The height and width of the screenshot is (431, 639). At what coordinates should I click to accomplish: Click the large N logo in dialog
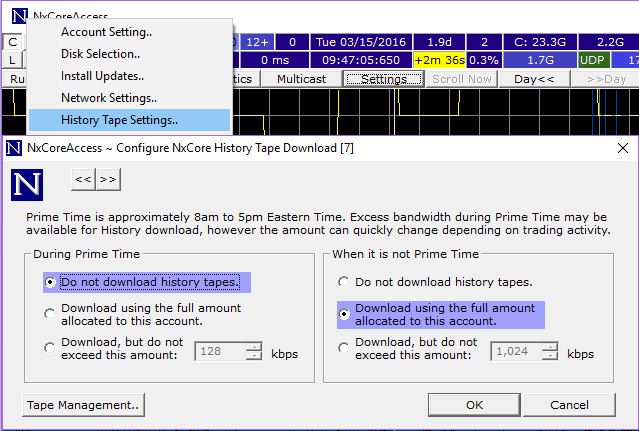point(27,185)
